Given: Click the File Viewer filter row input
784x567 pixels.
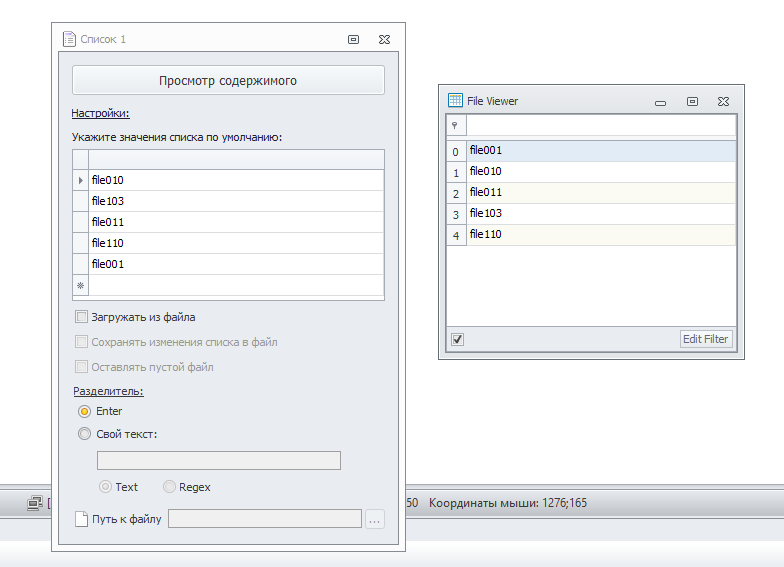Looking at the screenshot, I should click(600, 125).
